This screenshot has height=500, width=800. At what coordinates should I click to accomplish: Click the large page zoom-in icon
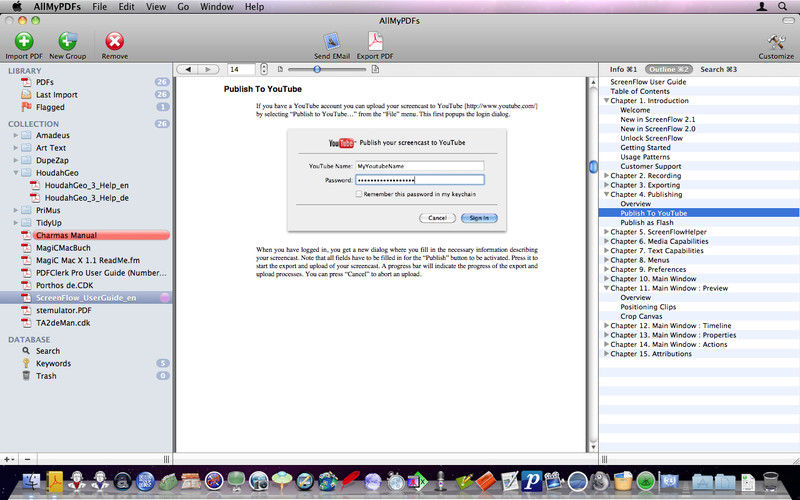tap(375, 69)
